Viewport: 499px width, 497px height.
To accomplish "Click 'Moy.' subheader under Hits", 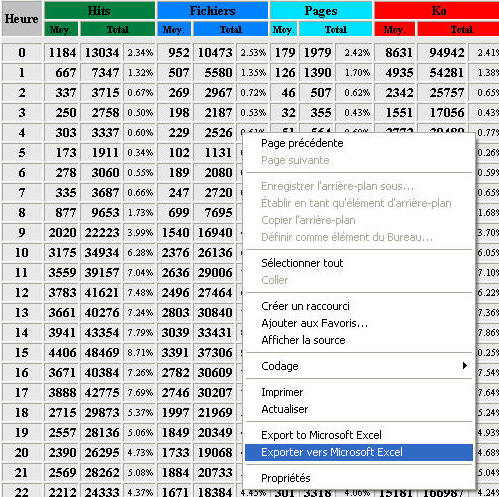I will coord(61,29).
